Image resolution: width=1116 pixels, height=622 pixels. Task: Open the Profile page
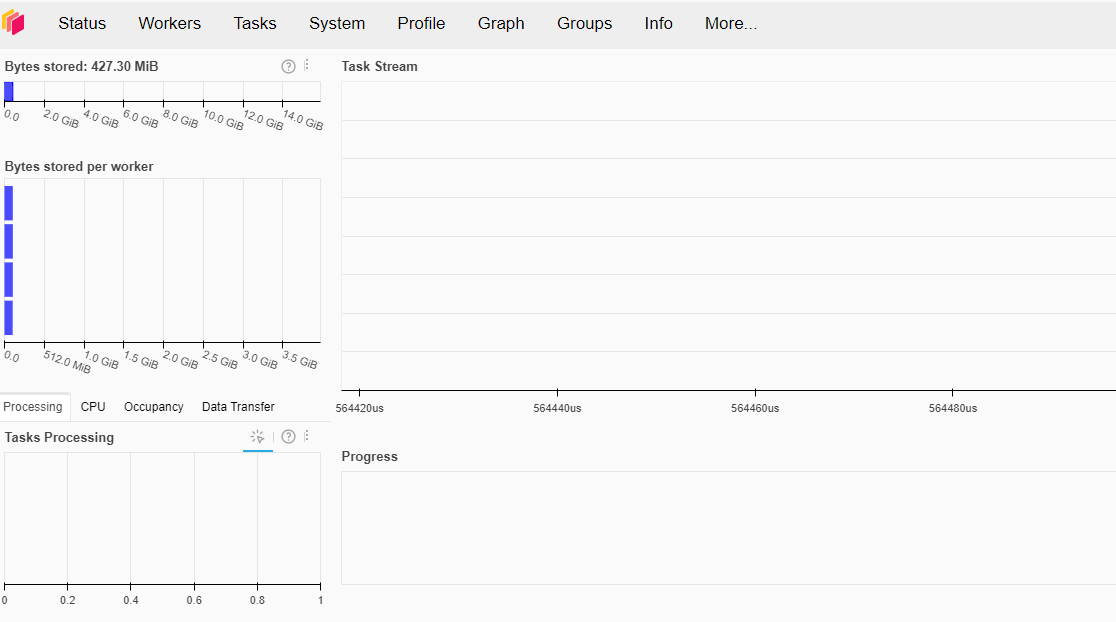point(421,23)
